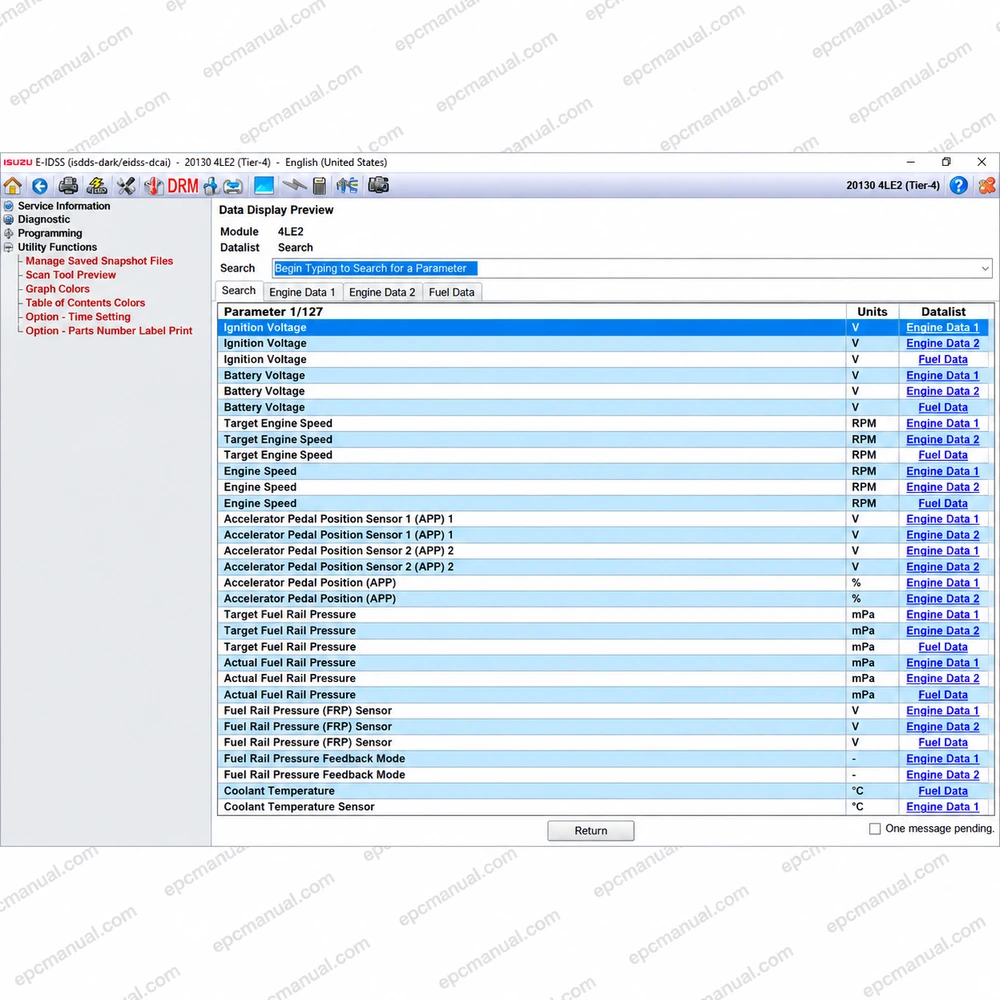
Task: Open Engine Data 2 link for Fuel Rail Pressure Feedback Mode
Action: point(943,775)
